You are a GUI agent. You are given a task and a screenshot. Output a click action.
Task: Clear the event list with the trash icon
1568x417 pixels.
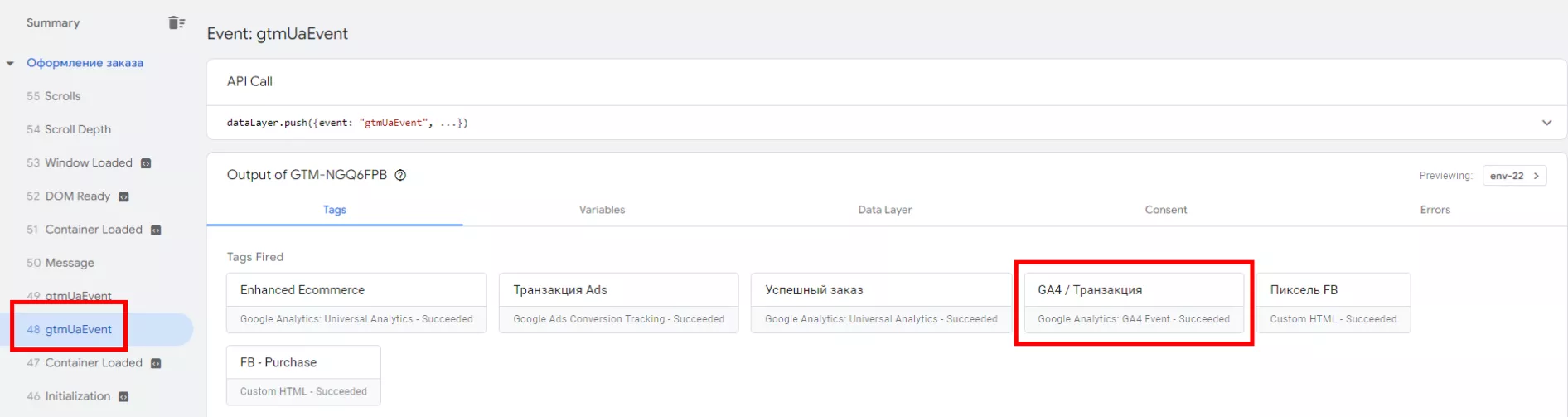(x=176, y=22)
